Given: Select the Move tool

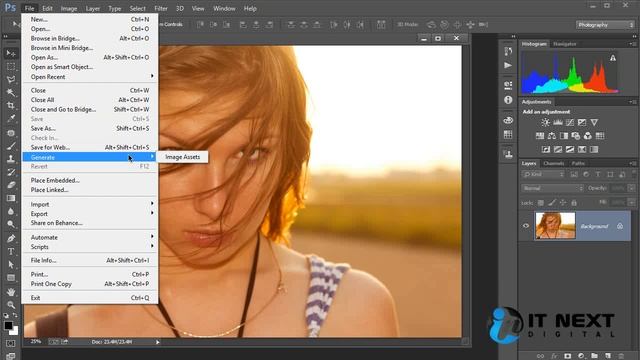Looking at the screenshot, I should pos(11,53).
